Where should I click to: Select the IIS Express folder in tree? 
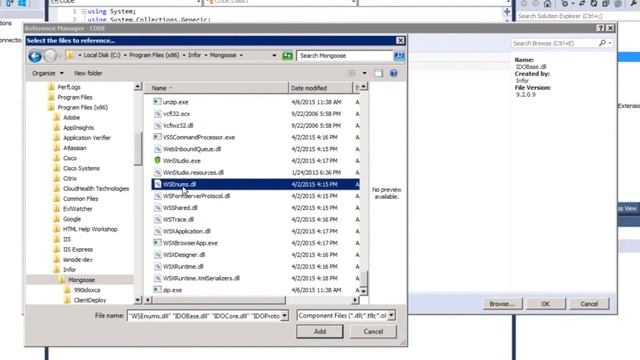click(x=78, y=249)
